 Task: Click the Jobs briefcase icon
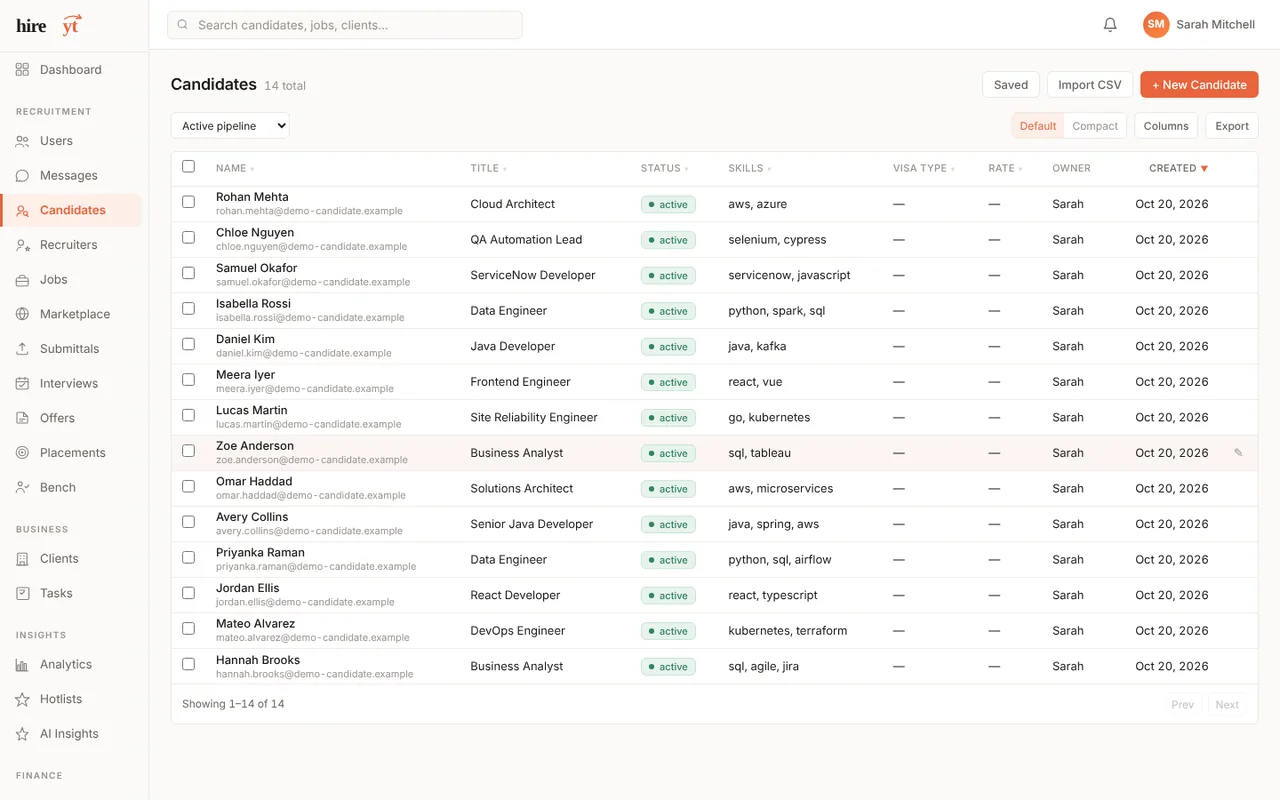pyautogui.click(x=22, y=280)
